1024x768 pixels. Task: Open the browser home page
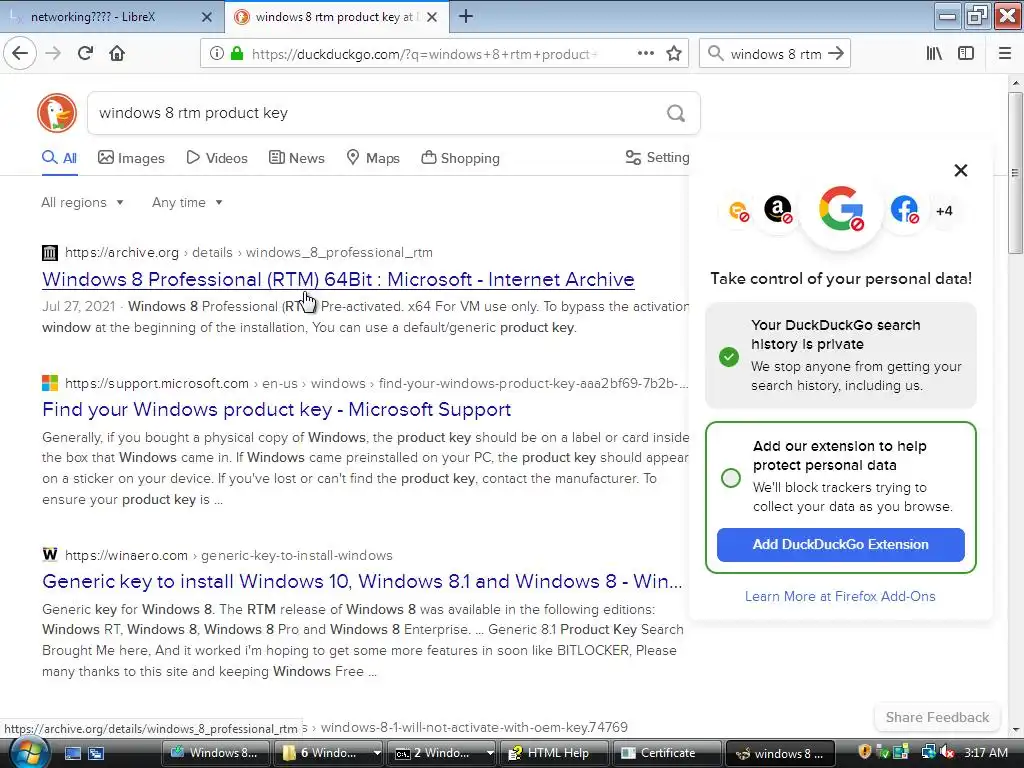coord(117,53)
